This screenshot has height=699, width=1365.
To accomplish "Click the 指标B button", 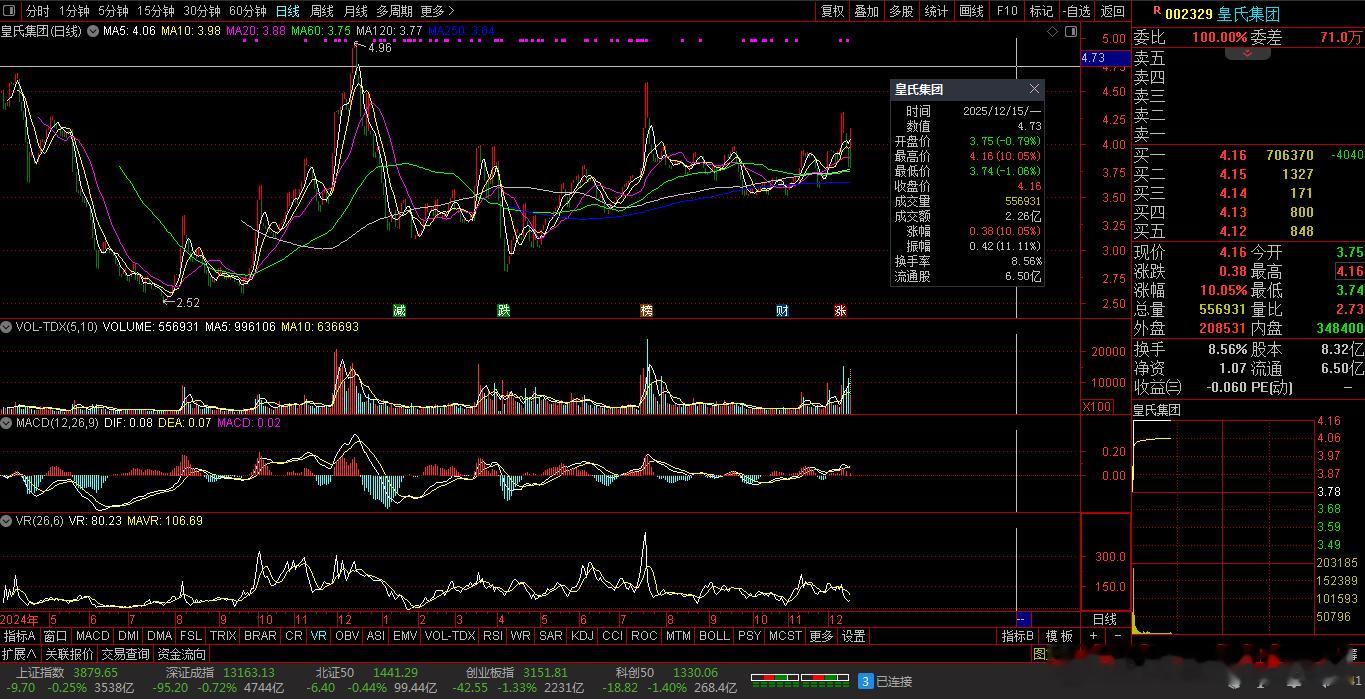I will (1018, 636).
